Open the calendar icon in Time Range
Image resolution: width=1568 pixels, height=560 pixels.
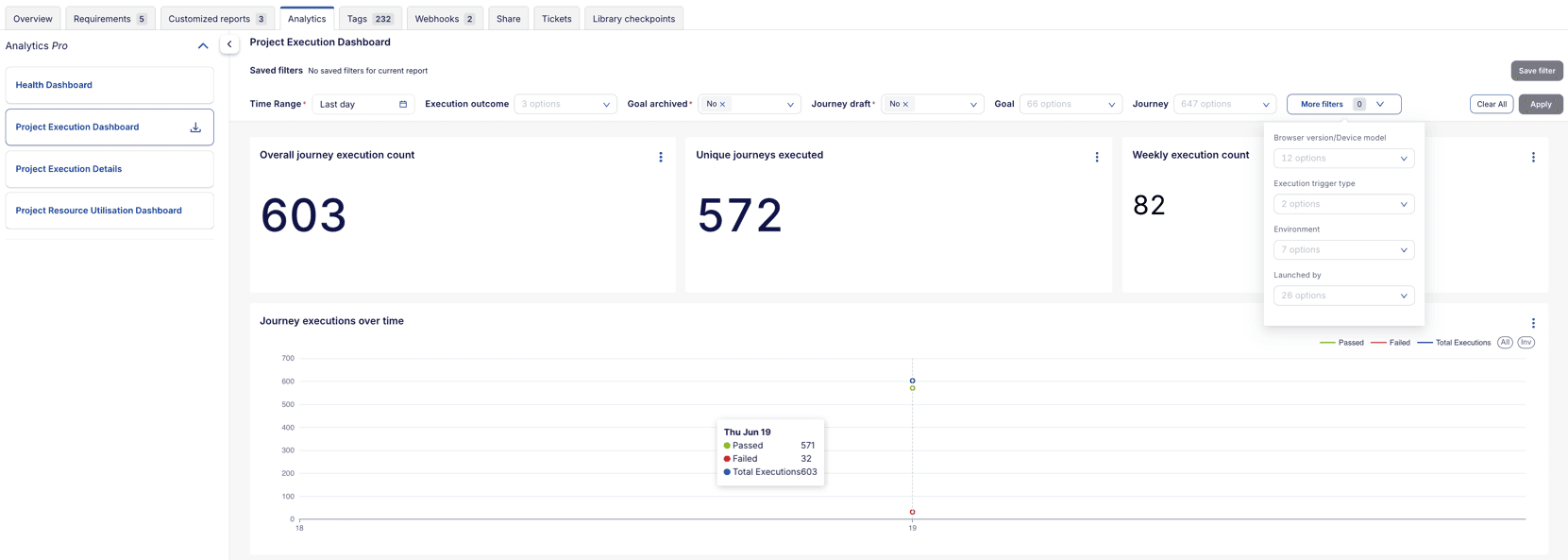[403, 105]
